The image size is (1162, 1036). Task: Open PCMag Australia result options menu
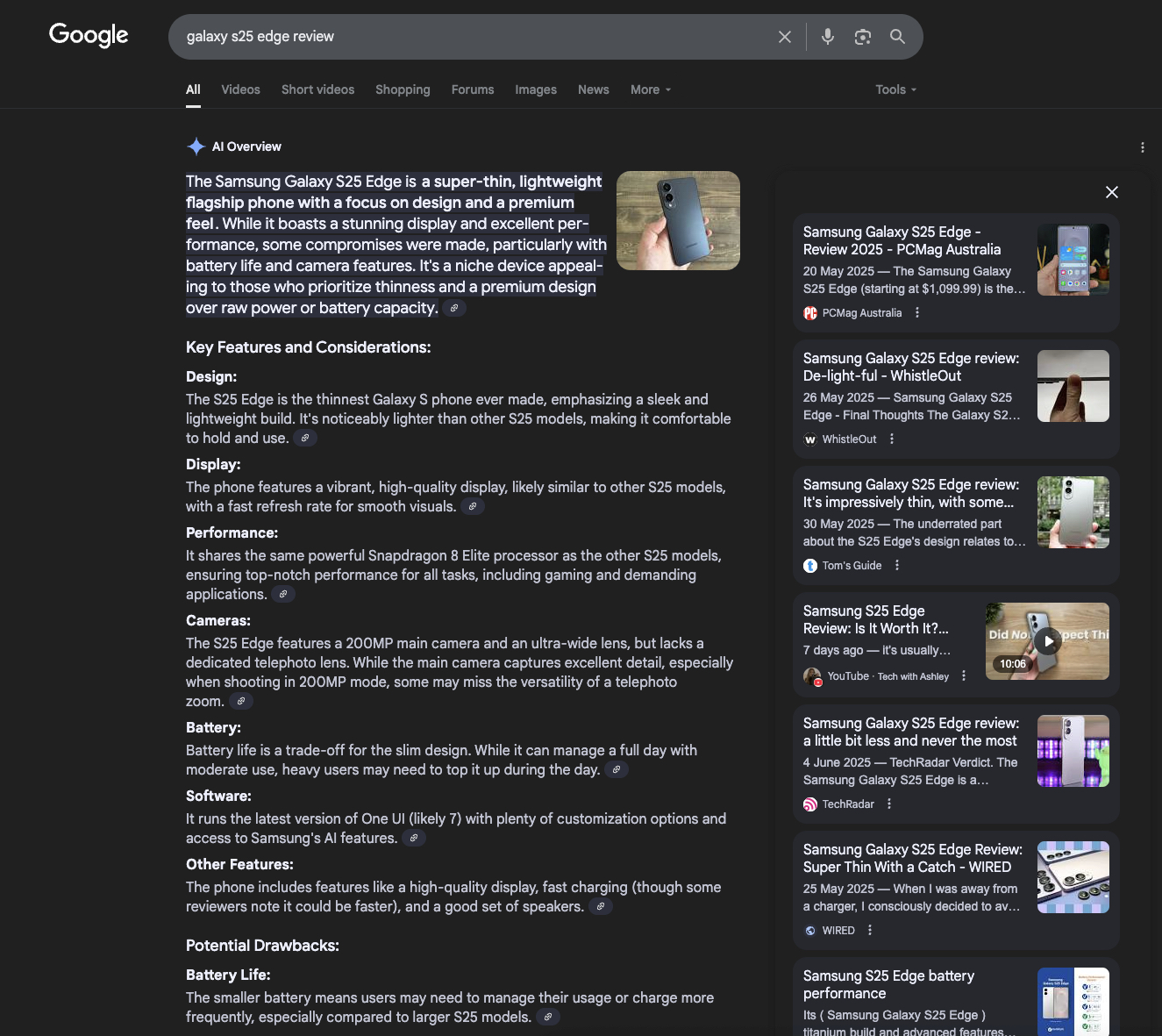coord(917,313)
